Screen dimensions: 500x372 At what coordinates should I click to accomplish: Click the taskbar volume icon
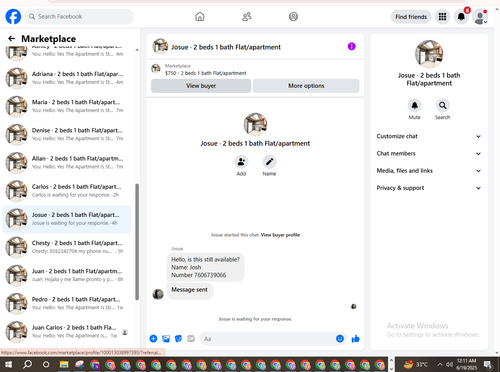coord(449,364)
